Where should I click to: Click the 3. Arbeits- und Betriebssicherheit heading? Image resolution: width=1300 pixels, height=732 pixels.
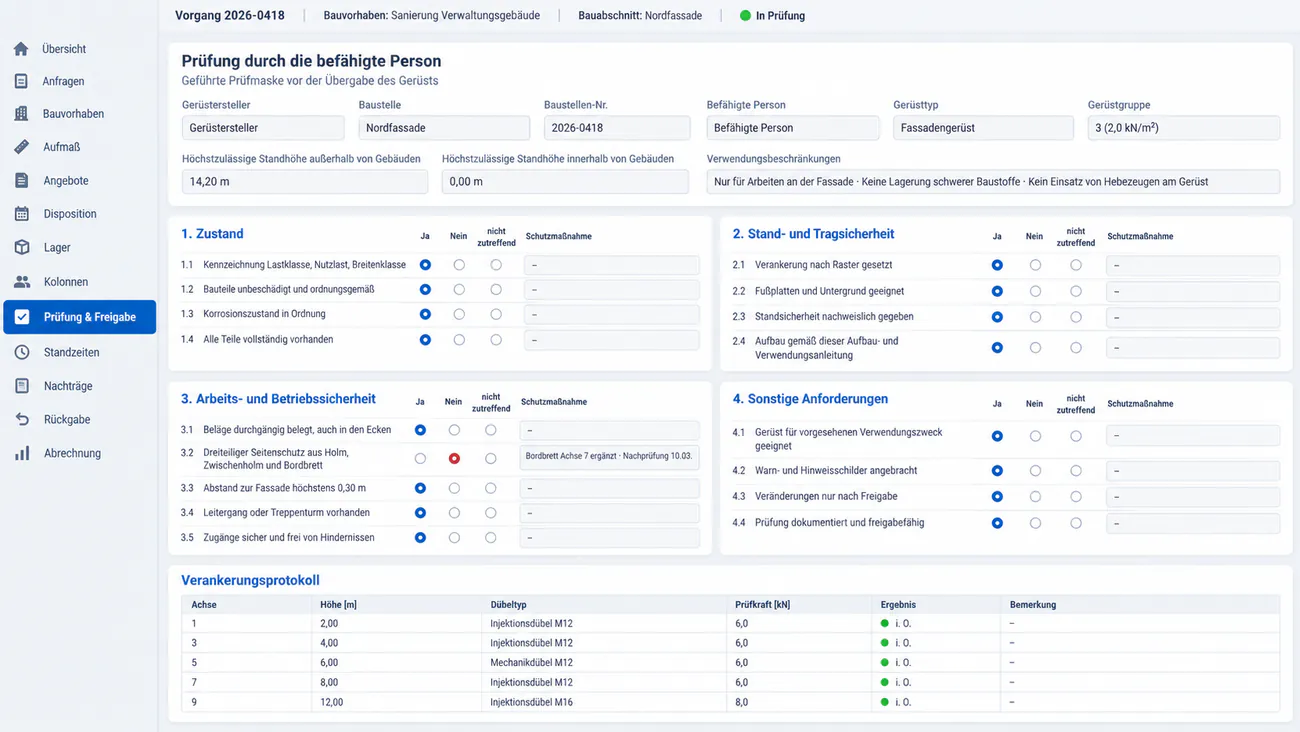pos(278,399)
